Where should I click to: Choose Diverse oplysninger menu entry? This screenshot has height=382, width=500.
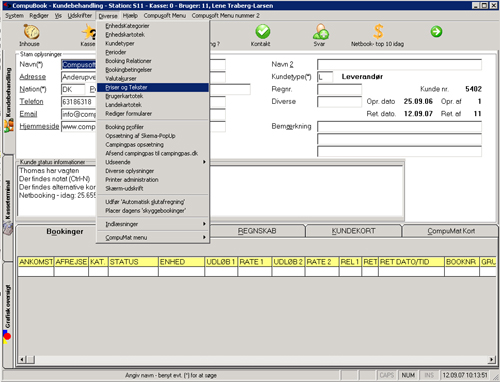point(153,171)
